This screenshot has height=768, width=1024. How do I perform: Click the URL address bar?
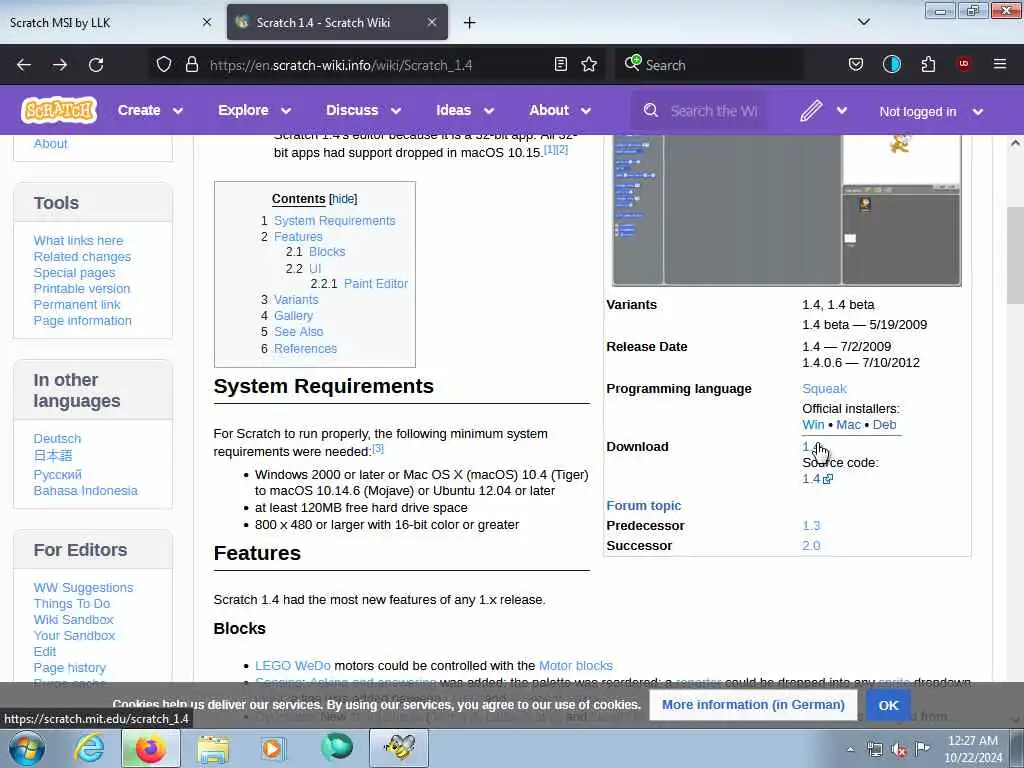(377, 65)
